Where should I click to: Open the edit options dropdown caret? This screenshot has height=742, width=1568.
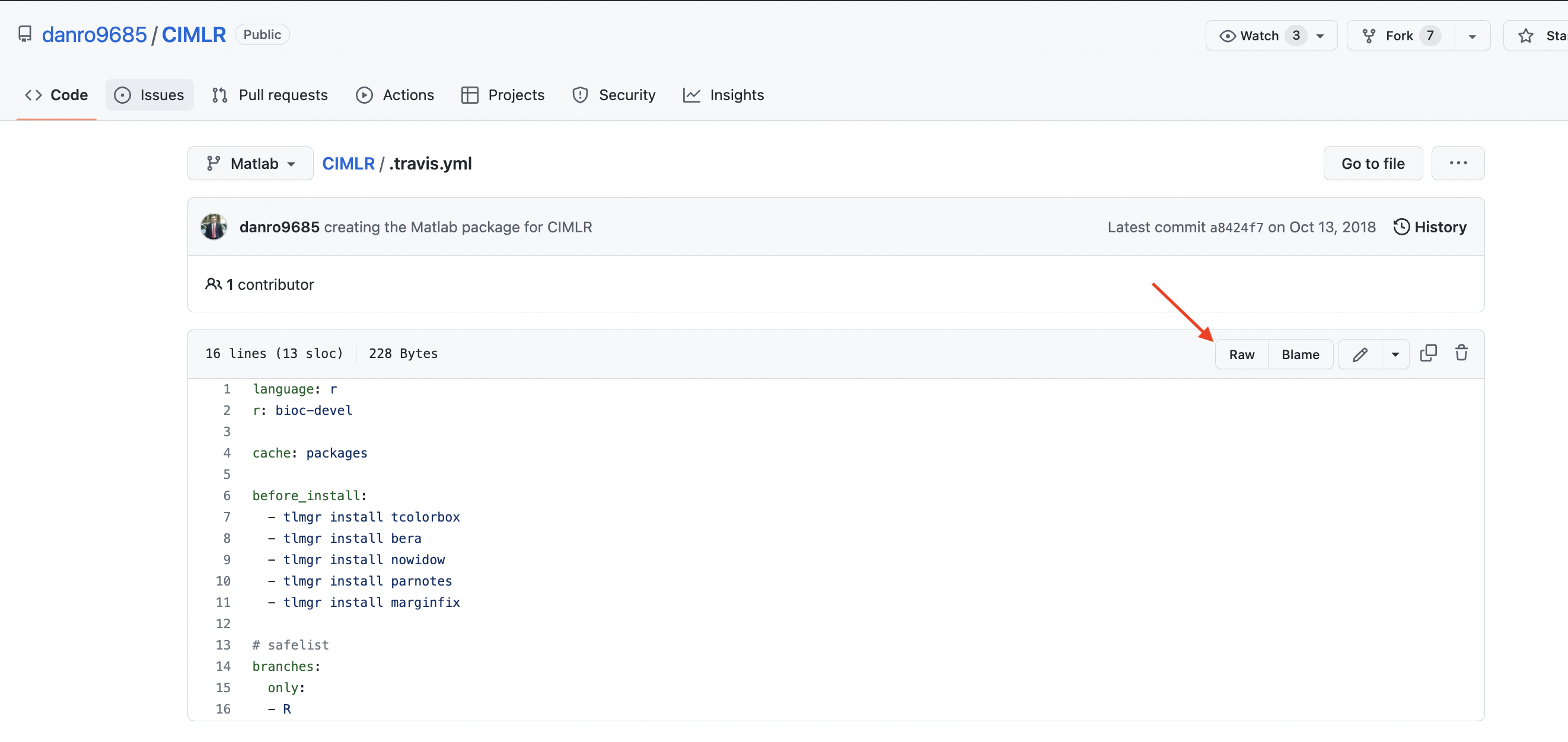point(1394,354)
